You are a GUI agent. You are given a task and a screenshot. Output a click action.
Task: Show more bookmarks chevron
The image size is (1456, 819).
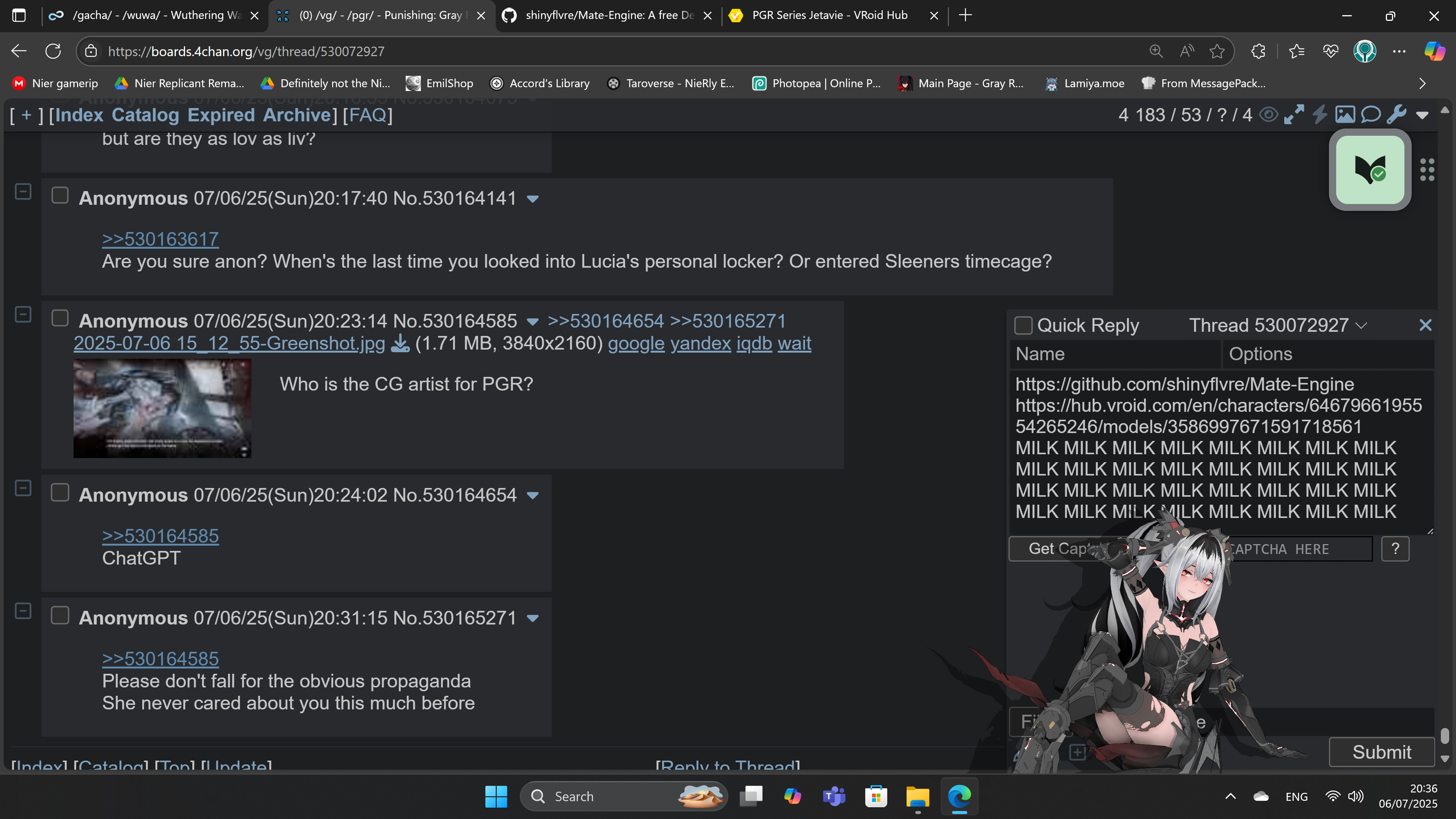[1422, 84]
